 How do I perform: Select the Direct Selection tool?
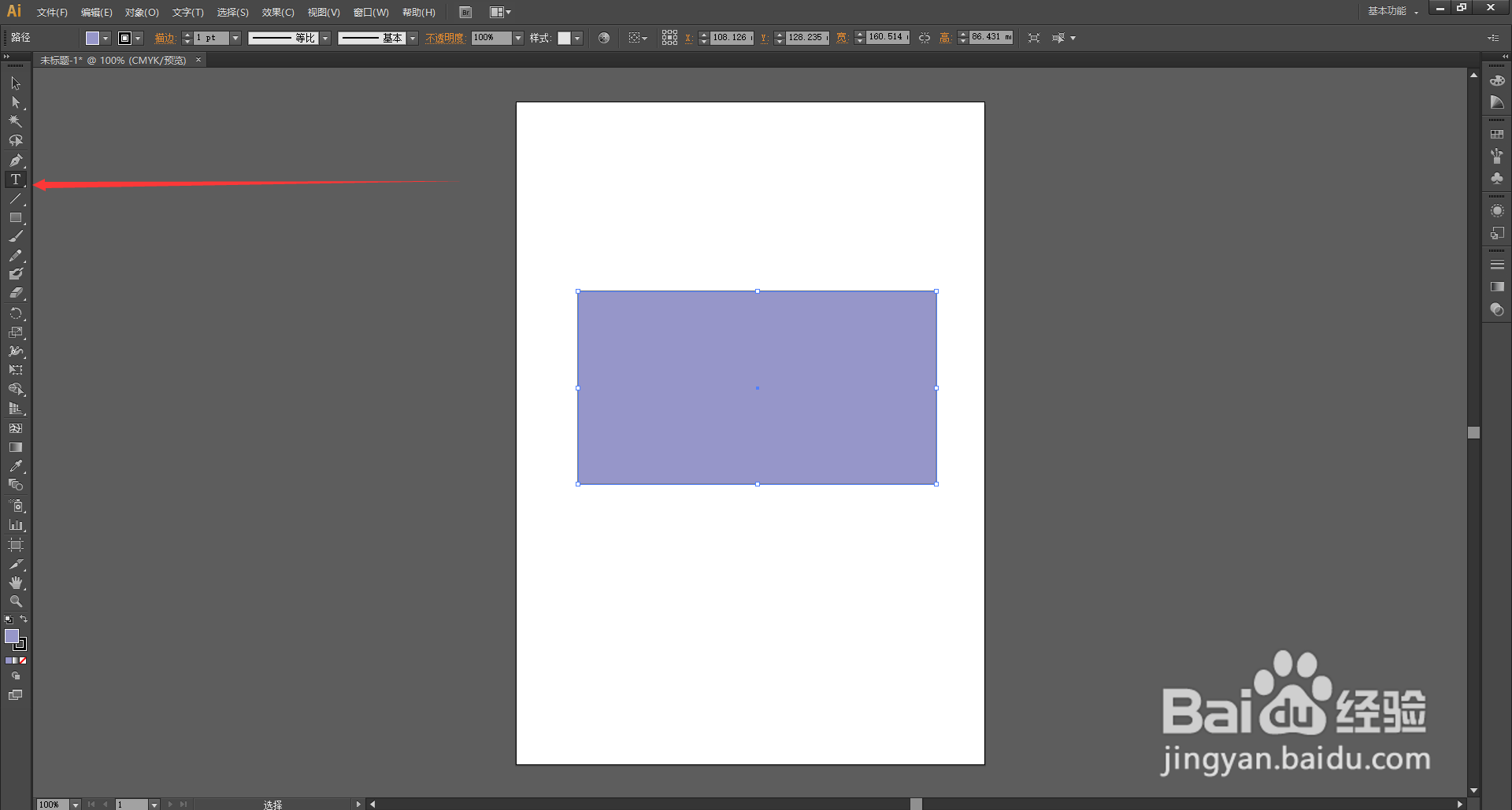tap(16, 102)
